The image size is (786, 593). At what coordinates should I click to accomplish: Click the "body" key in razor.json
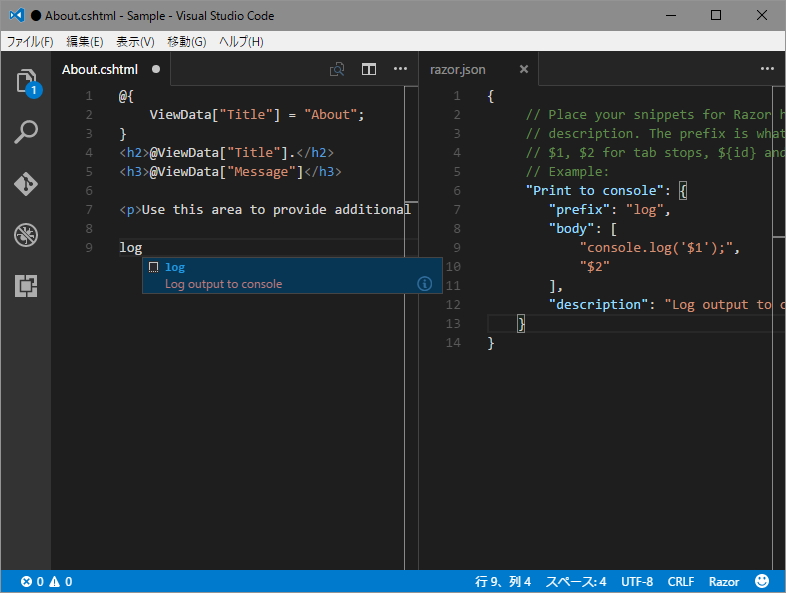tap(571, 229)
